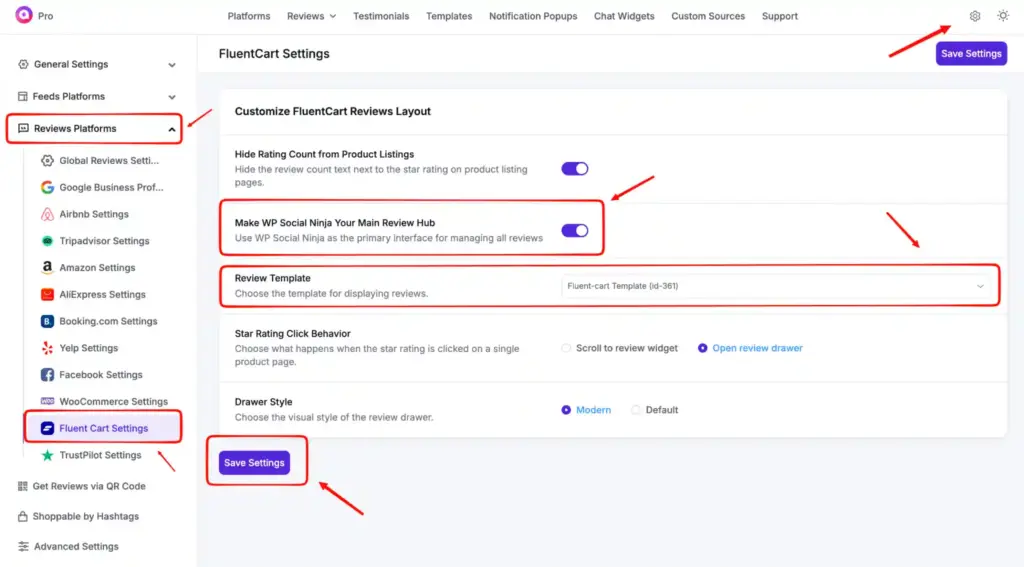Open Notification Popups menu item
Screen dimensions: 1024x567
tap(533, 16)
